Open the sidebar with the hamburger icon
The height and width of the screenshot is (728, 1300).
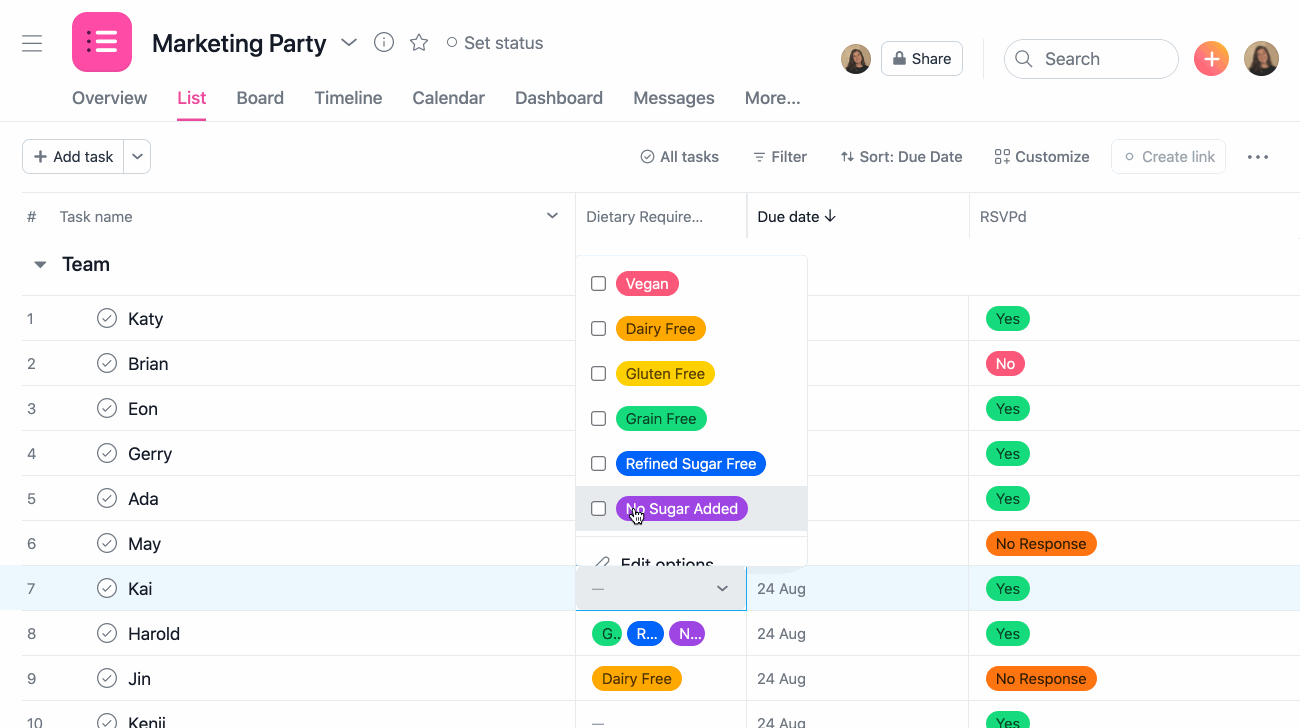32,42
